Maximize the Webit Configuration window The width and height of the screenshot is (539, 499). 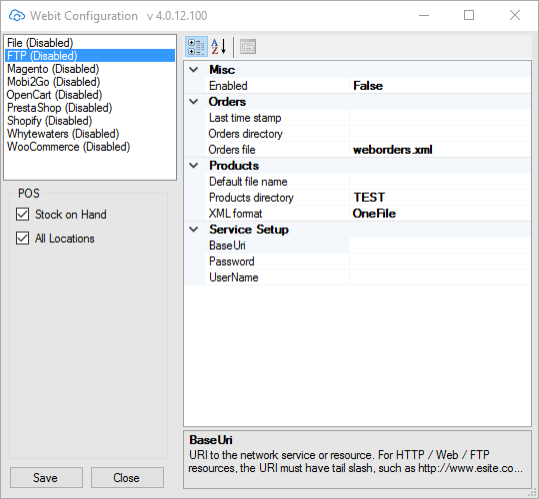pyautogui.click(x=469, y=15)
